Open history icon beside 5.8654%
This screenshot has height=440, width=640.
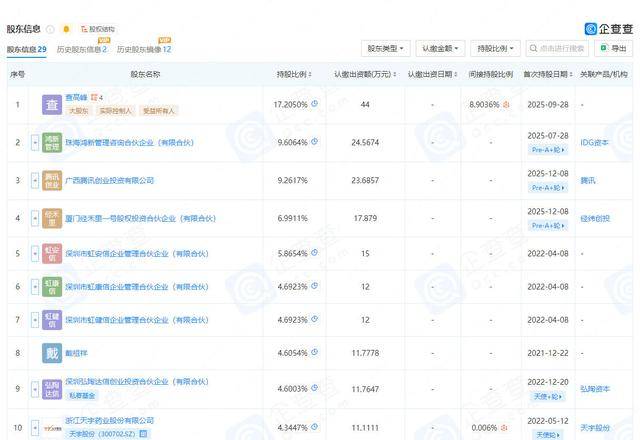click(314, 253)
